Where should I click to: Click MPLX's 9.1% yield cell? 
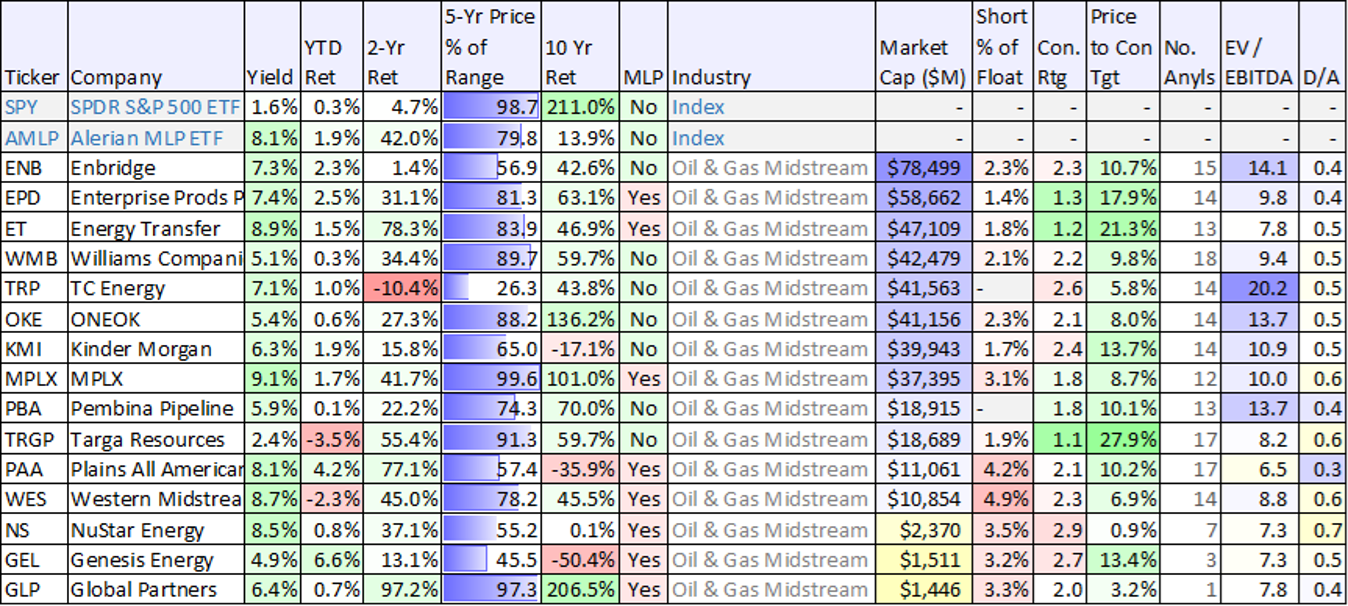point(272,379)
